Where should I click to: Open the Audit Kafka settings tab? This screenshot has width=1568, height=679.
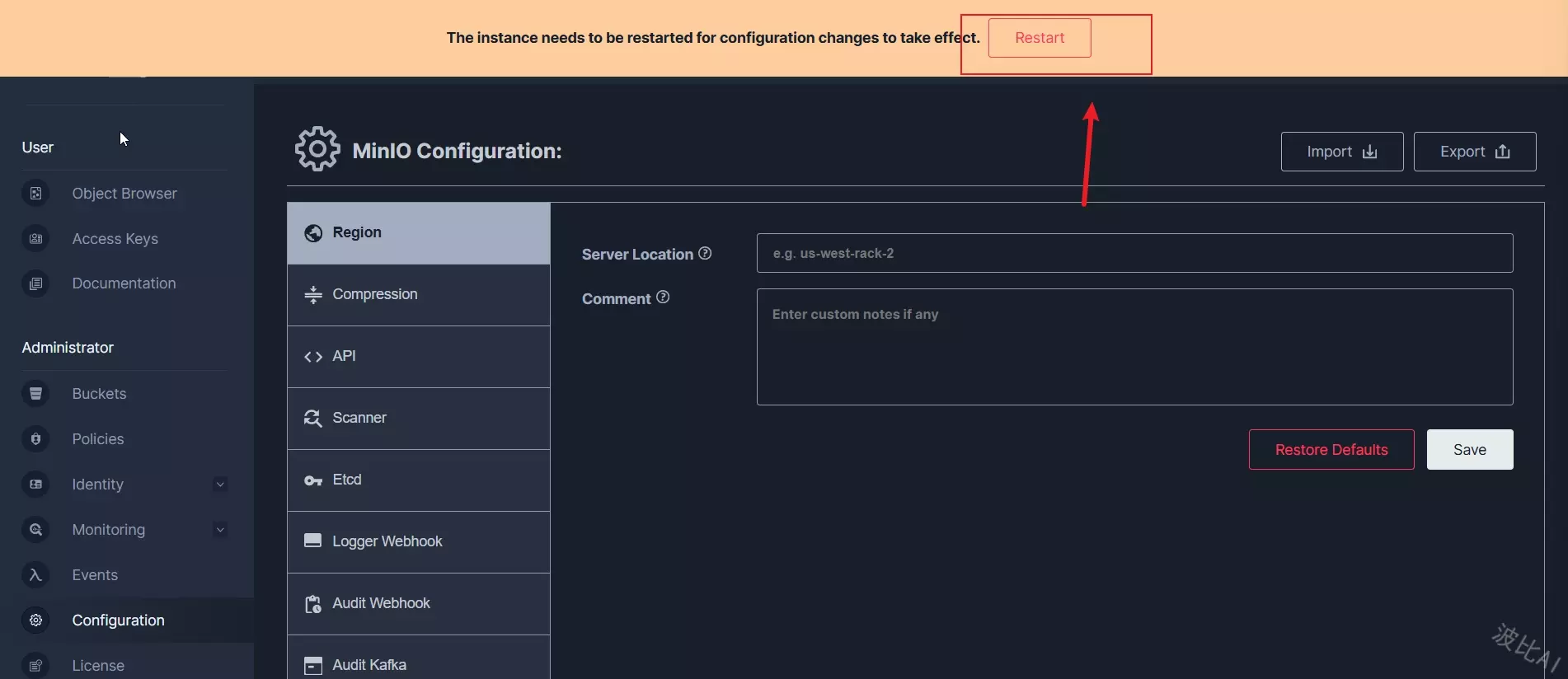(x=419, y=658)
